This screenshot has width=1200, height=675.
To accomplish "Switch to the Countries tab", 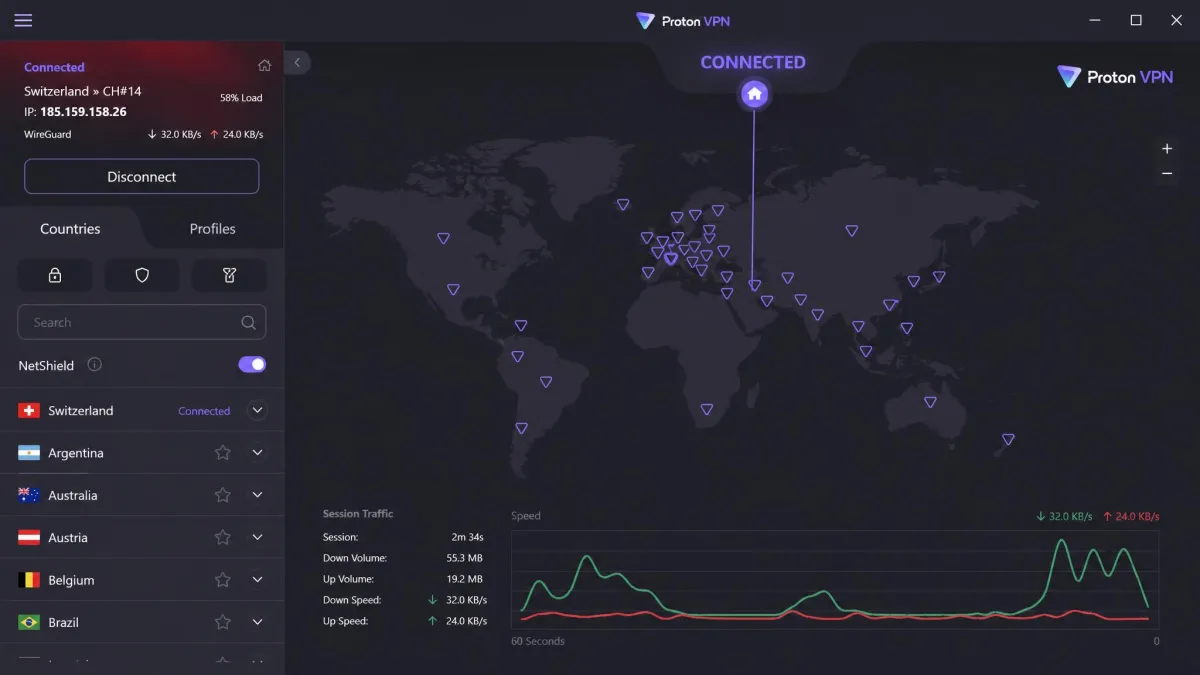I will click(70, 229).
